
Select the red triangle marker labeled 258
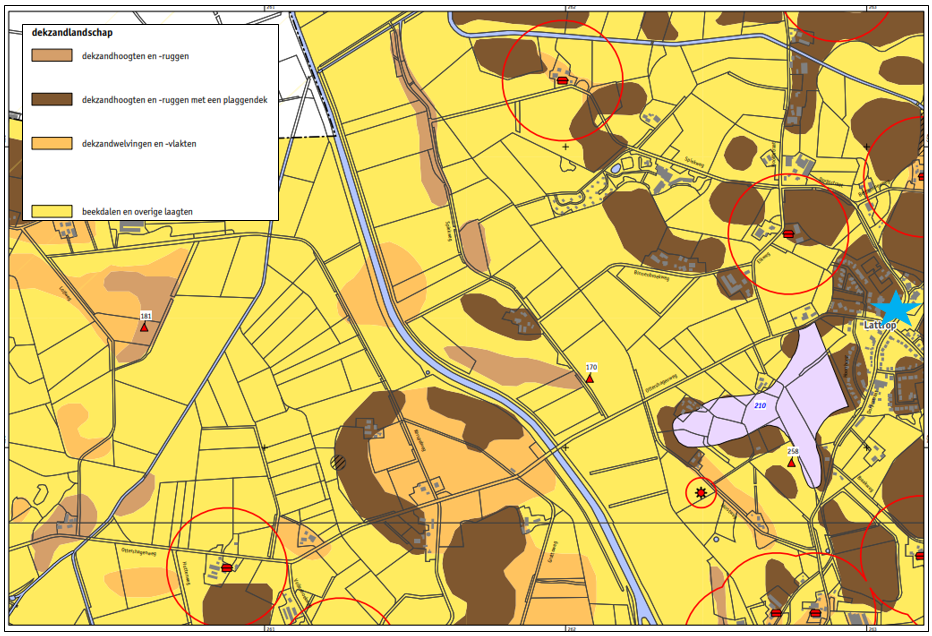[x=791, y=462]
